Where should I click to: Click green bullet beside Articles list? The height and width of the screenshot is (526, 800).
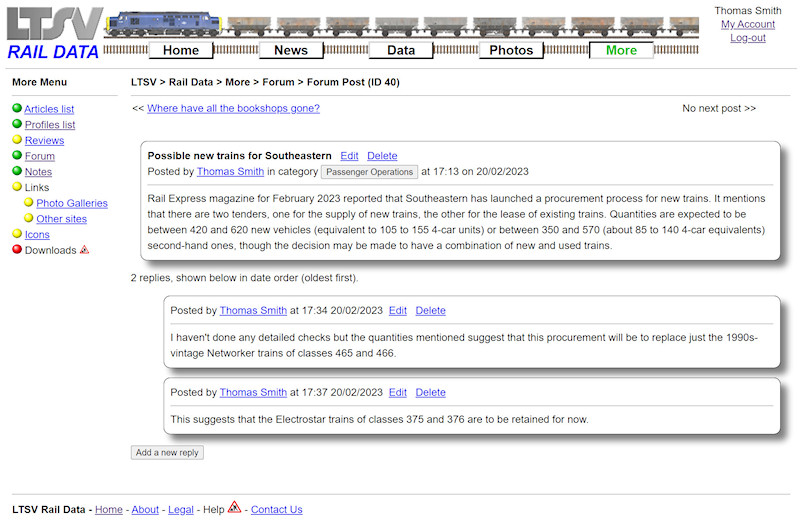[17, 109]
